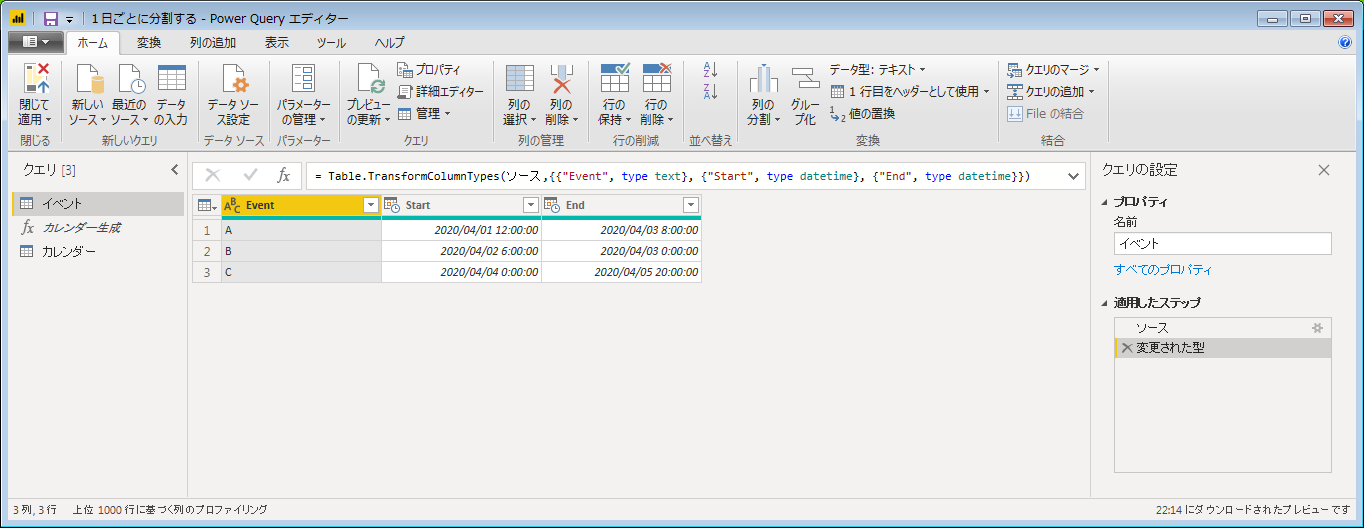Open データ型: テキスト dropdown
Screen dimensions: 1364x528
877,69
